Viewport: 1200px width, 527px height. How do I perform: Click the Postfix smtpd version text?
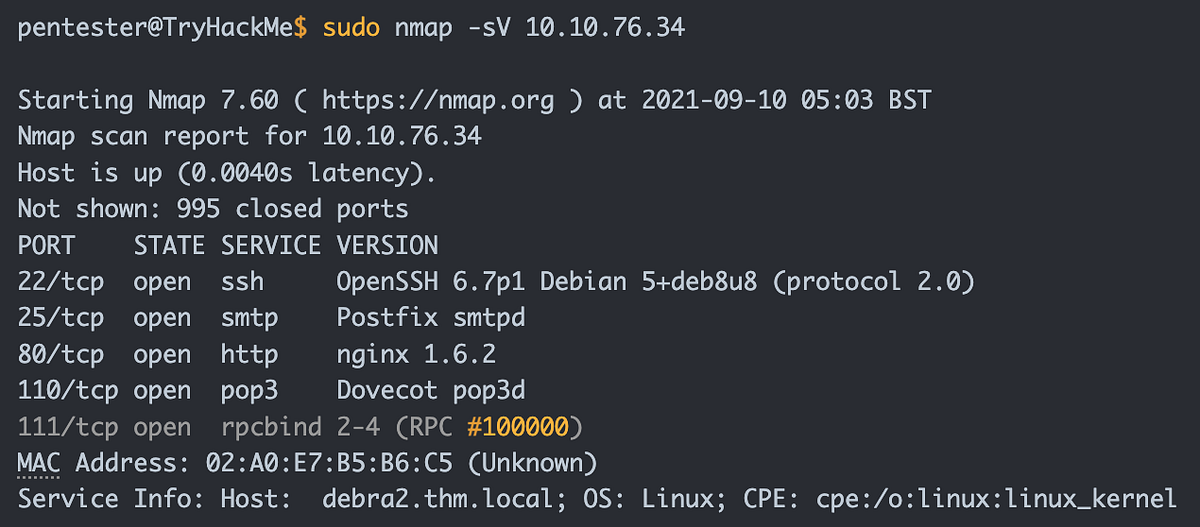coord(431,318)
